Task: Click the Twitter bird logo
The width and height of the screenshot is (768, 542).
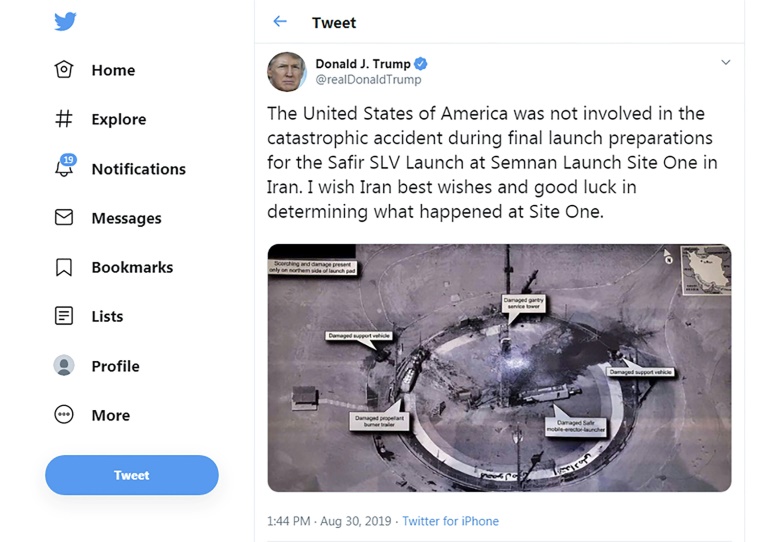Action: [65, 22]
